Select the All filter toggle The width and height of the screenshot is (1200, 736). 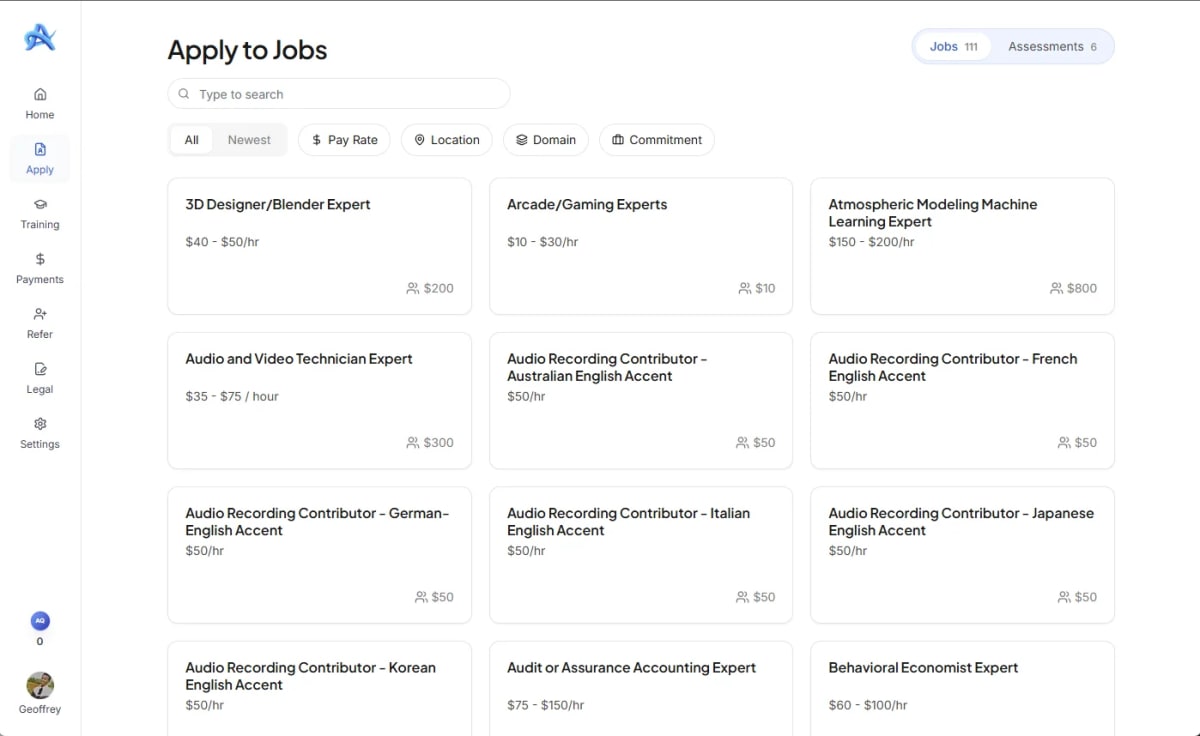tap(191, 140)
